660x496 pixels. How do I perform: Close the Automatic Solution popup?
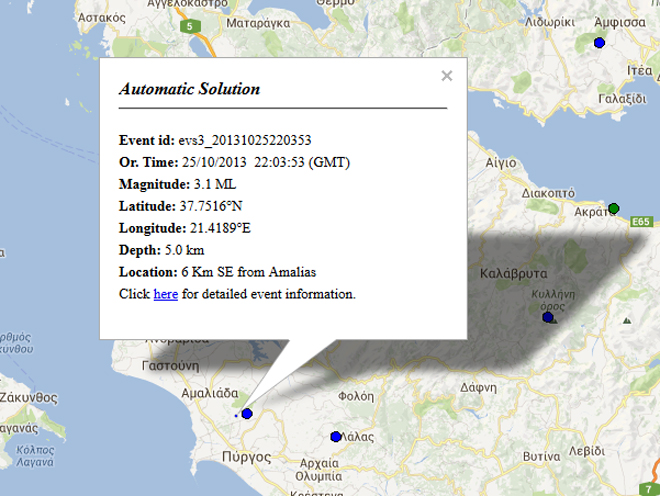447,75
